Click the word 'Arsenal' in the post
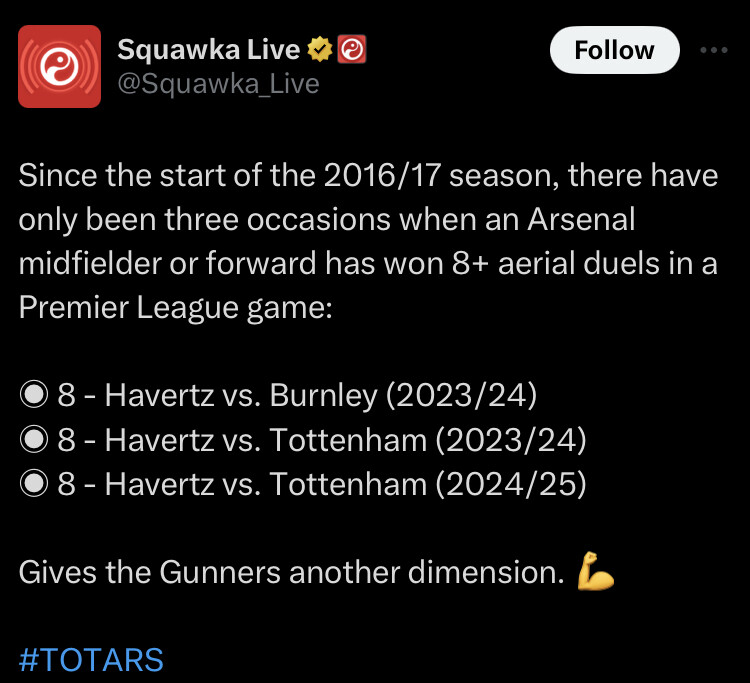 581,220
